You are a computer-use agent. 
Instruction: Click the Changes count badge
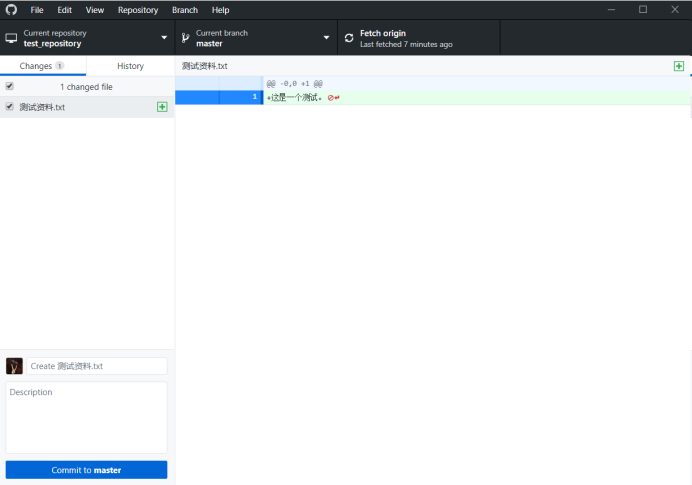(60, 66)
